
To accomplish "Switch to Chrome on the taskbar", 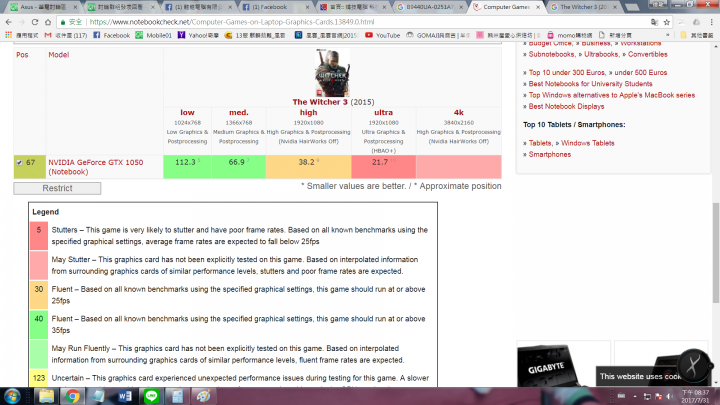I will click(x=72, y=396).
